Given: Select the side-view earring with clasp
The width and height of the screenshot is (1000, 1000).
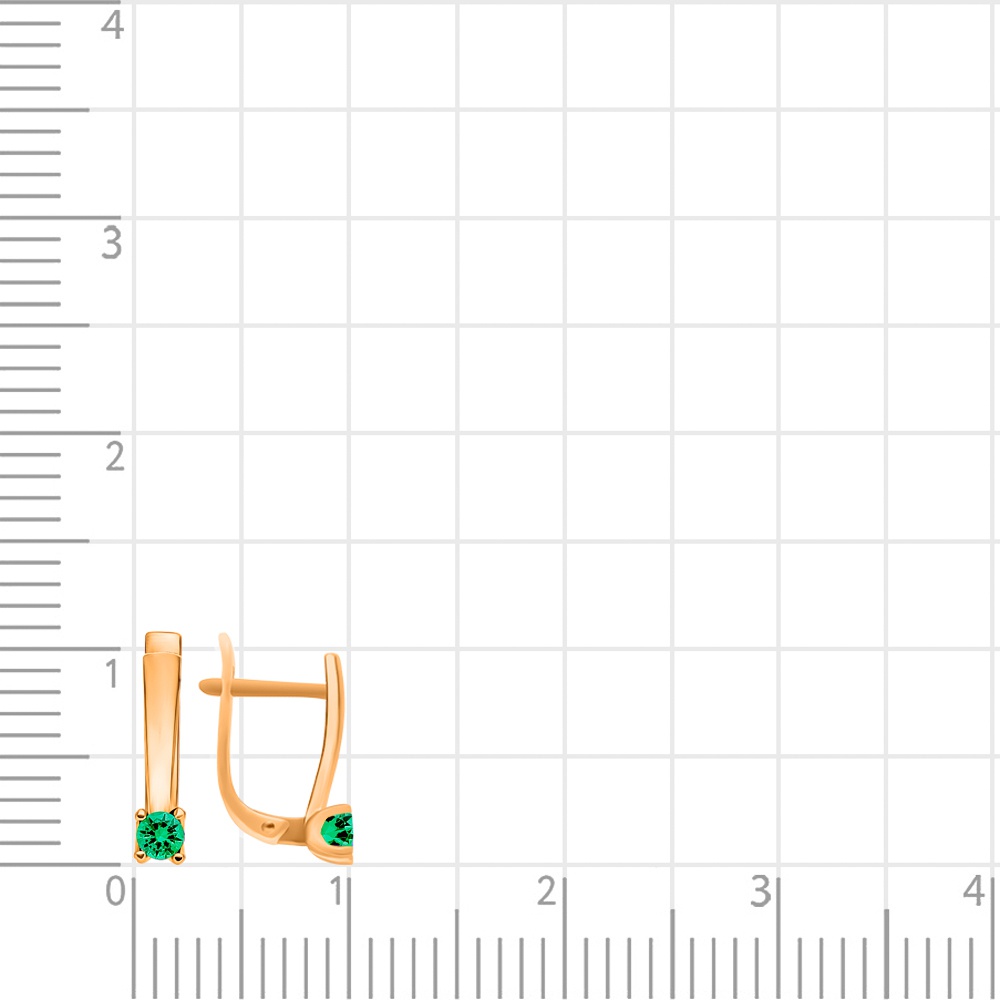Looking at the screenshot, I should [276, 749].
